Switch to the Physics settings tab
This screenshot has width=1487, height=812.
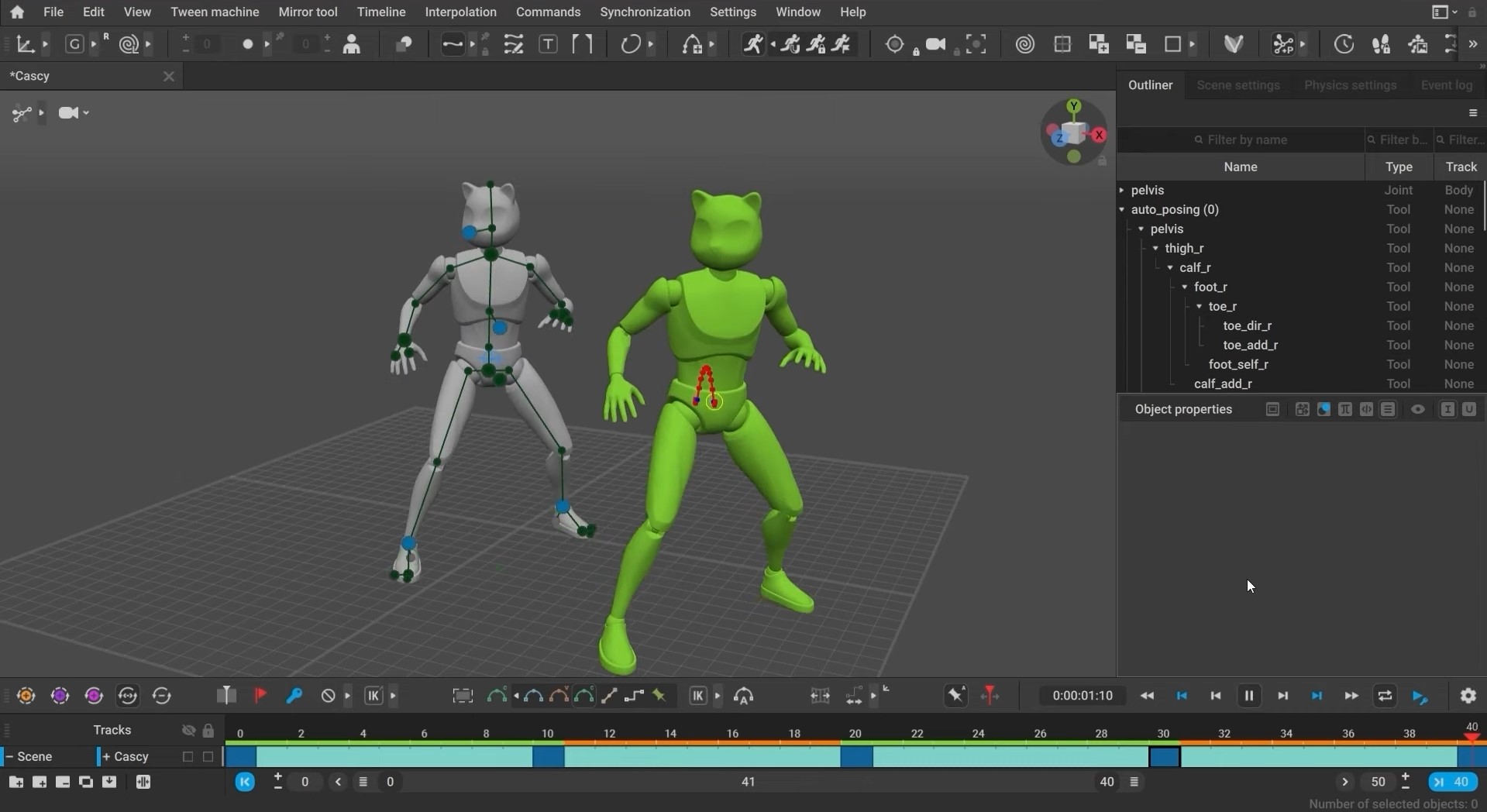[x=1350, y=85]
